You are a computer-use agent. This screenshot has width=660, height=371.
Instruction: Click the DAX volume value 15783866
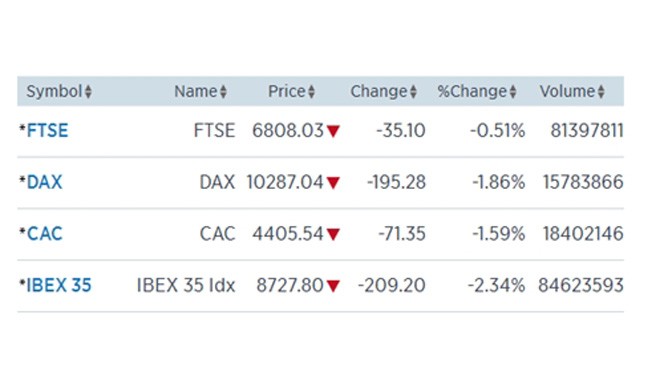583,182
